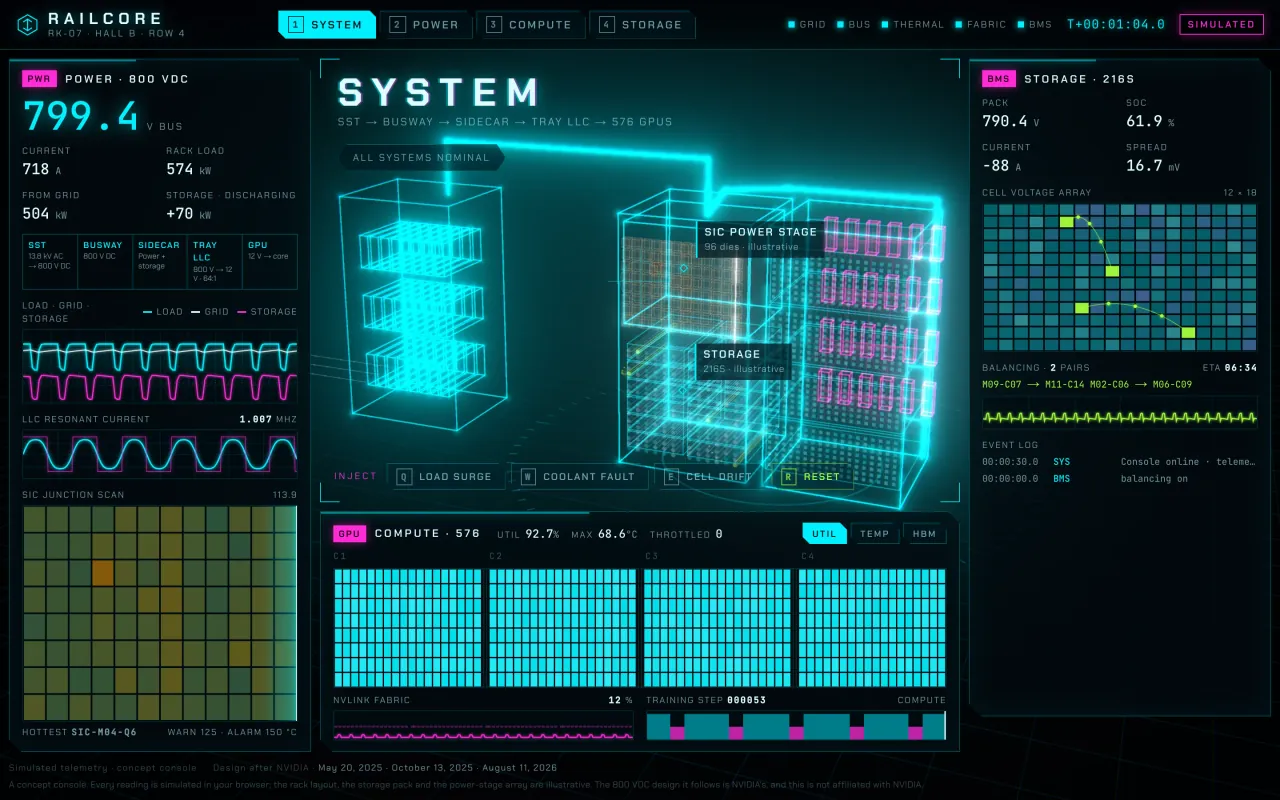The height and width of the screenshot is (800, 1280).
Task: Select the SiC Power Stage callout in 3D view
Action: click(761, 239)
